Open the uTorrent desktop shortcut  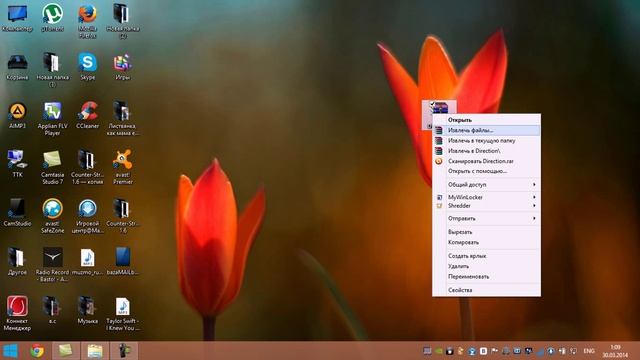(x=52, y=17)
